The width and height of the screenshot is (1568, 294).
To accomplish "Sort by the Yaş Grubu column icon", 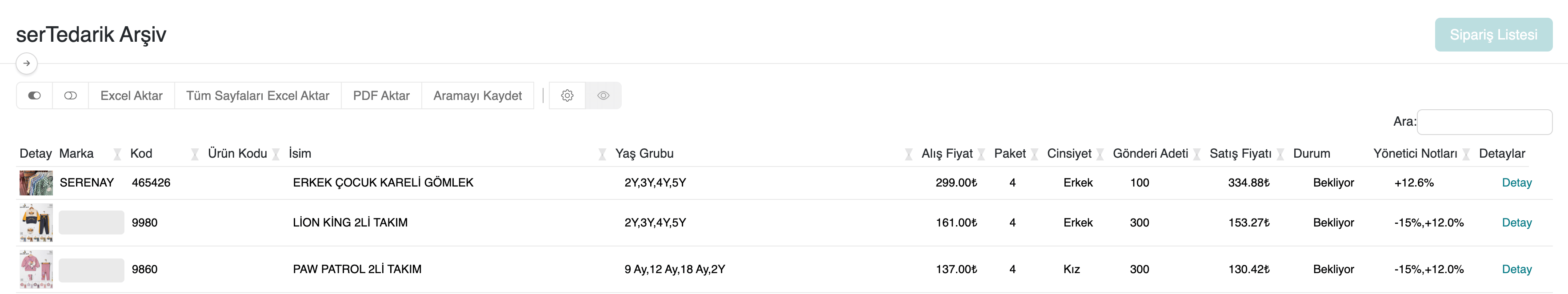I will point(908,154).
